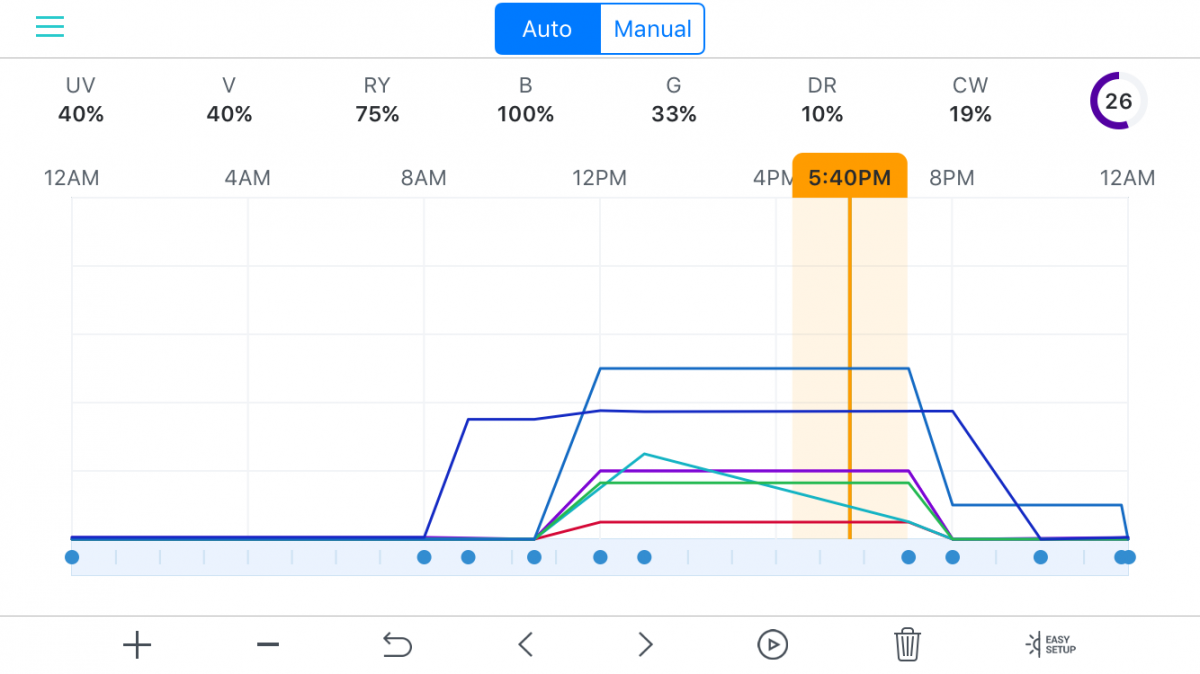Switch to Manual mode
This screenshot has height=674, width=1200.
[652, 29]
